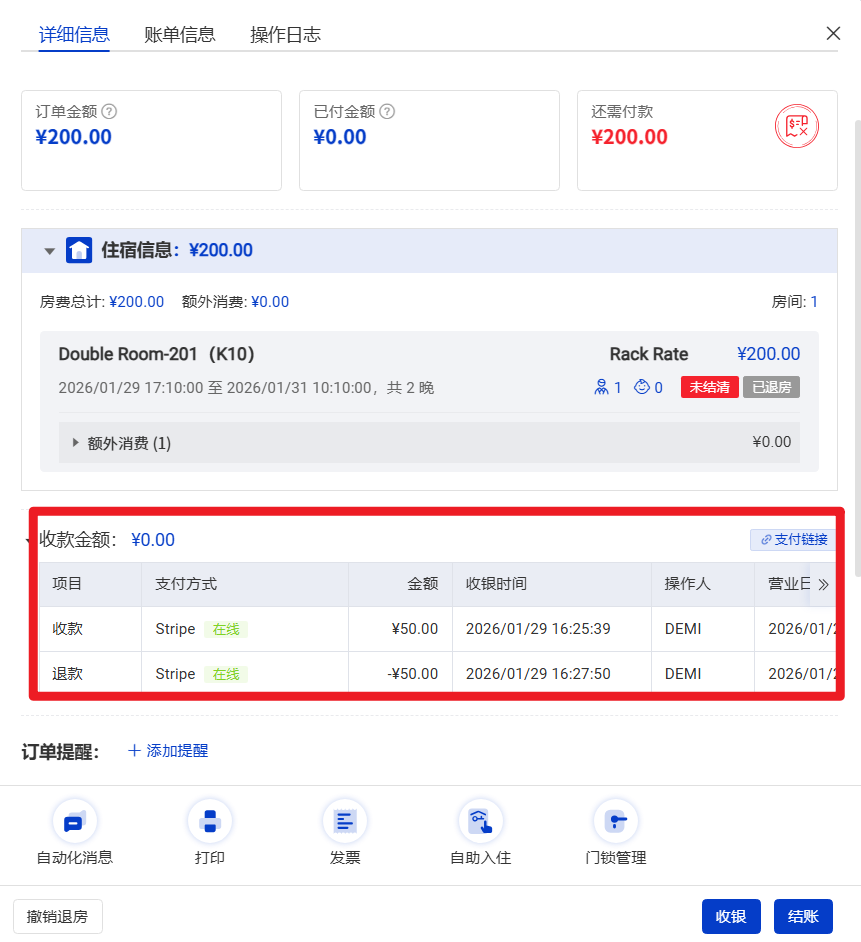Click the 打印 printer icon
The image size is (861, 942).
[210, 821]
